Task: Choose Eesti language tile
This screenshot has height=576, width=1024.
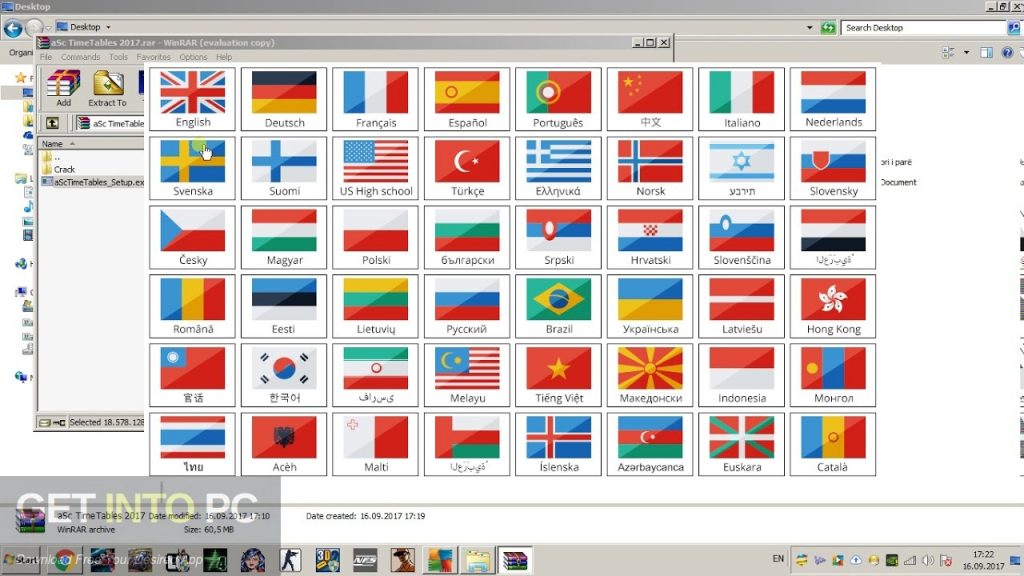Action: (284, 306)
